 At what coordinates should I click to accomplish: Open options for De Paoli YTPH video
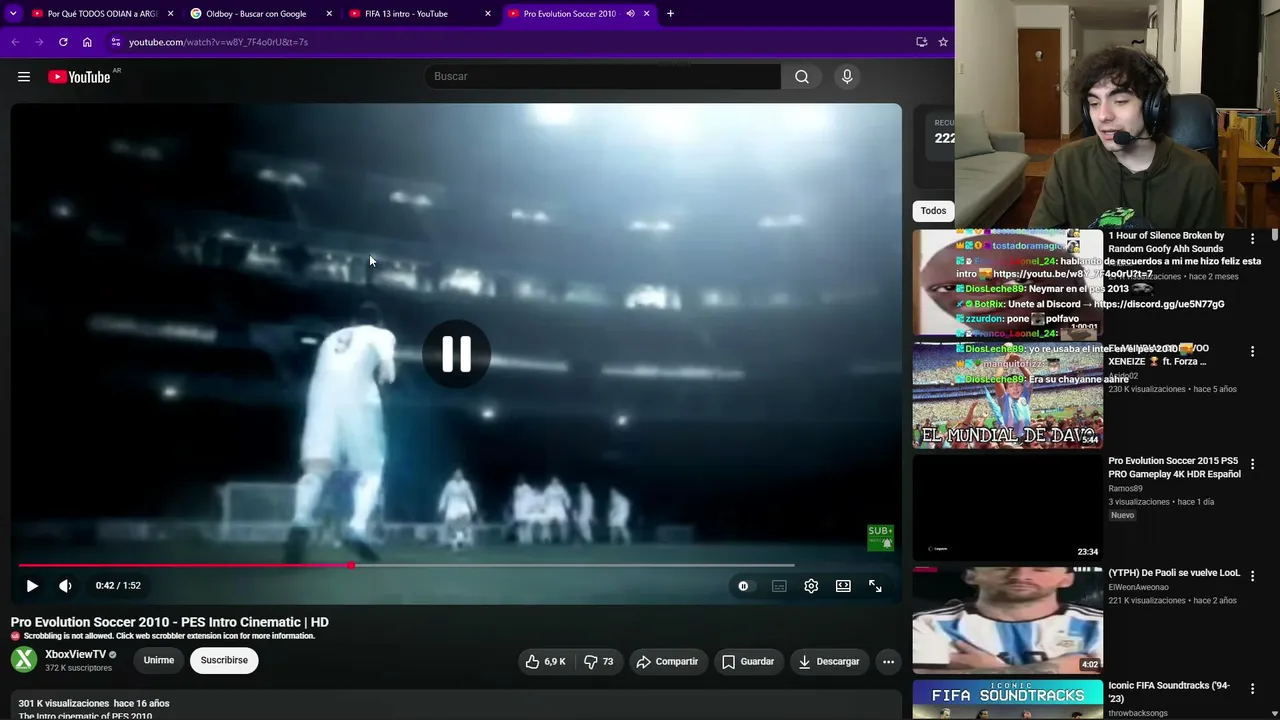pos(1252,576)
